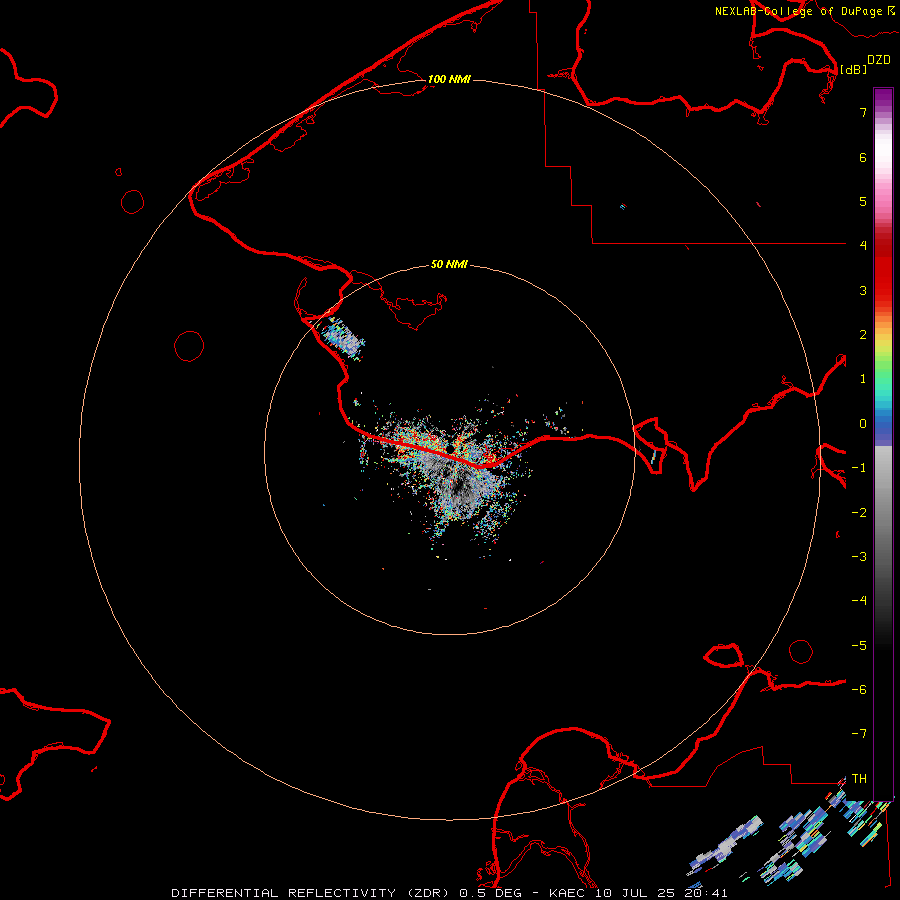Click the 4 tick on the color scale
This screenshot has height=900, width=900.
pyautogui.click(x=863, y=246)
